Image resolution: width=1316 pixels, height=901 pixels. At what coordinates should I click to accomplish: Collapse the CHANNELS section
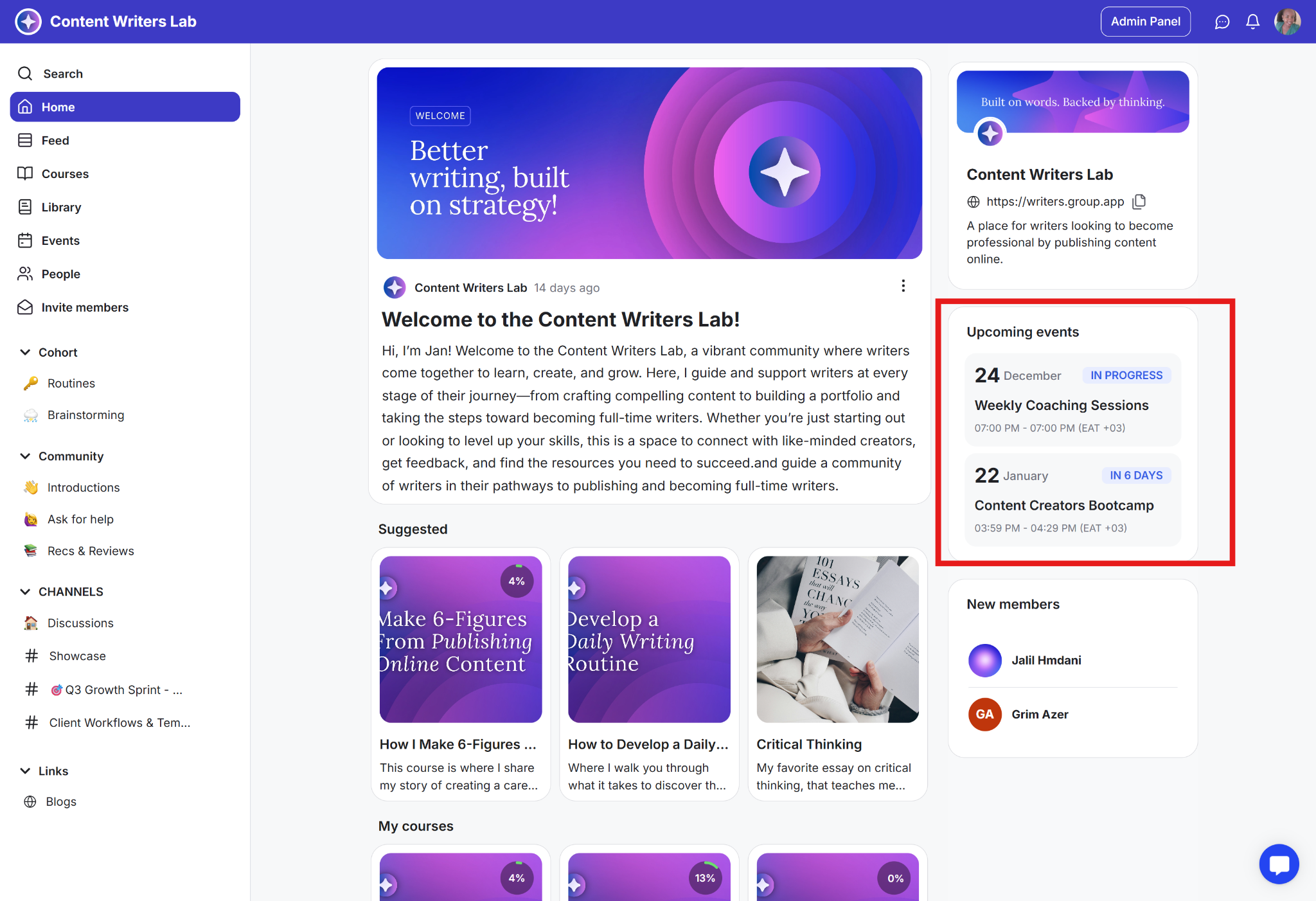25,592
